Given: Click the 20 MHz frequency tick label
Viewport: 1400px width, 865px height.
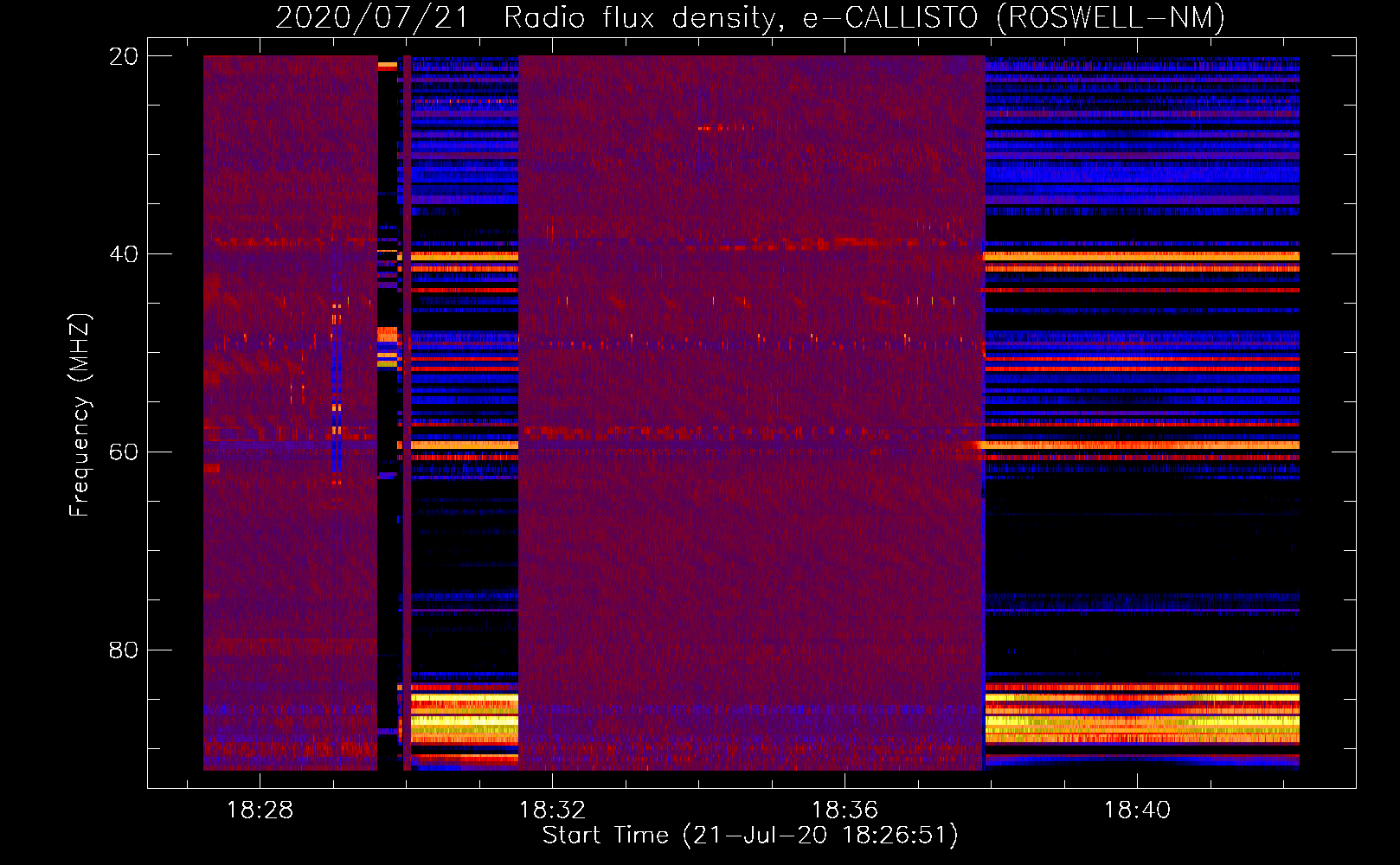Looking at the screenshot, I should click(124, 56).
